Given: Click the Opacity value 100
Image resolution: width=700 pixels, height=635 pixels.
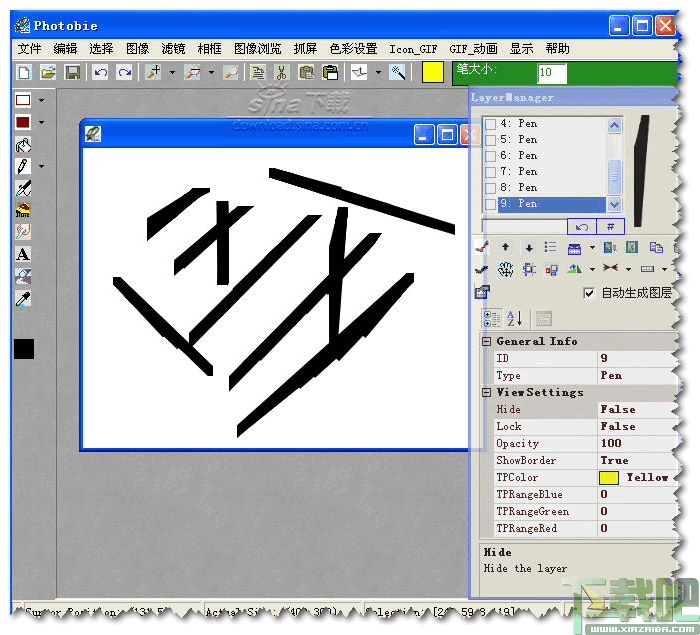Looking at the screenshot, I should [611, 443].
